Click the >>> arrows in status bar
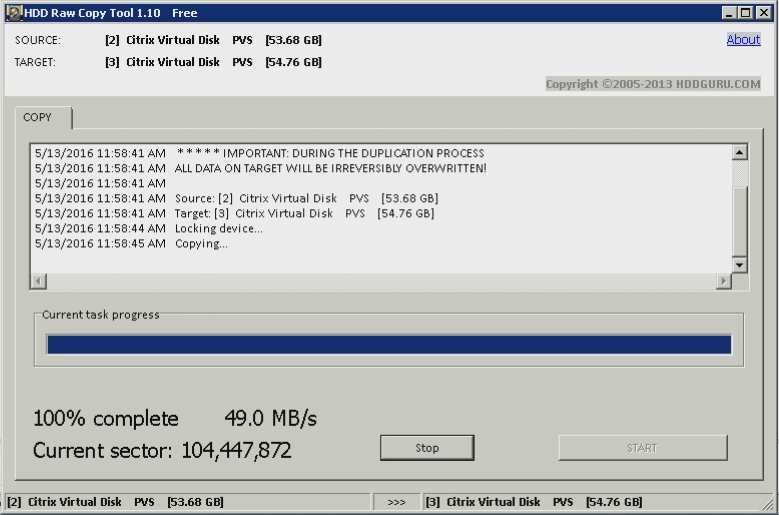This screenshot has width=779, height=515. click(x=396, y=502)
